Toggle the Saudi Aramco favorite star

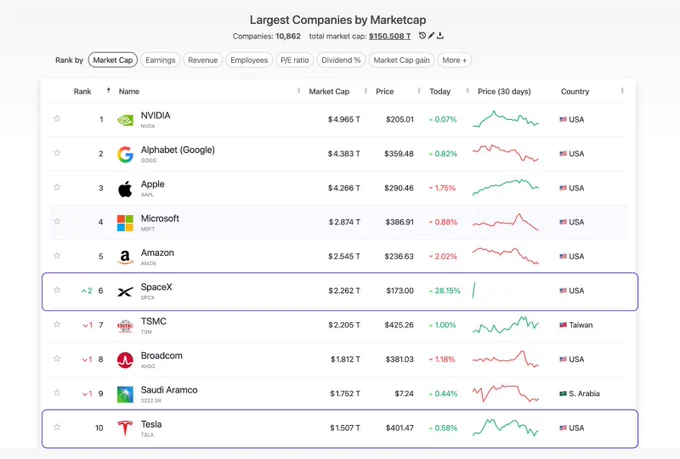coord(57,393)
